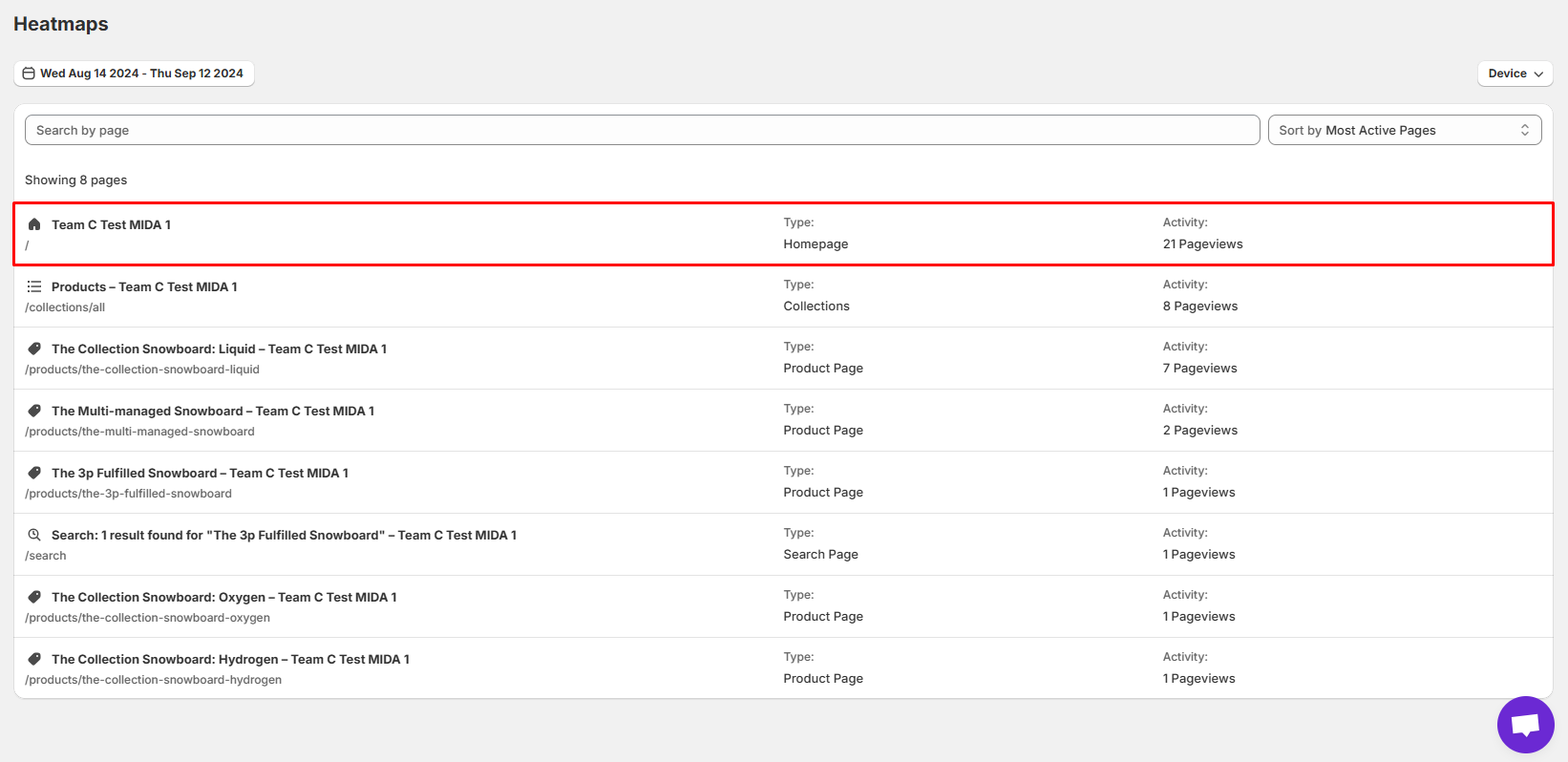The height and width of the screenshot is (762, 1568).
Task: Select the /search page path
Action: pyautogui.click(x=46, y=556)
